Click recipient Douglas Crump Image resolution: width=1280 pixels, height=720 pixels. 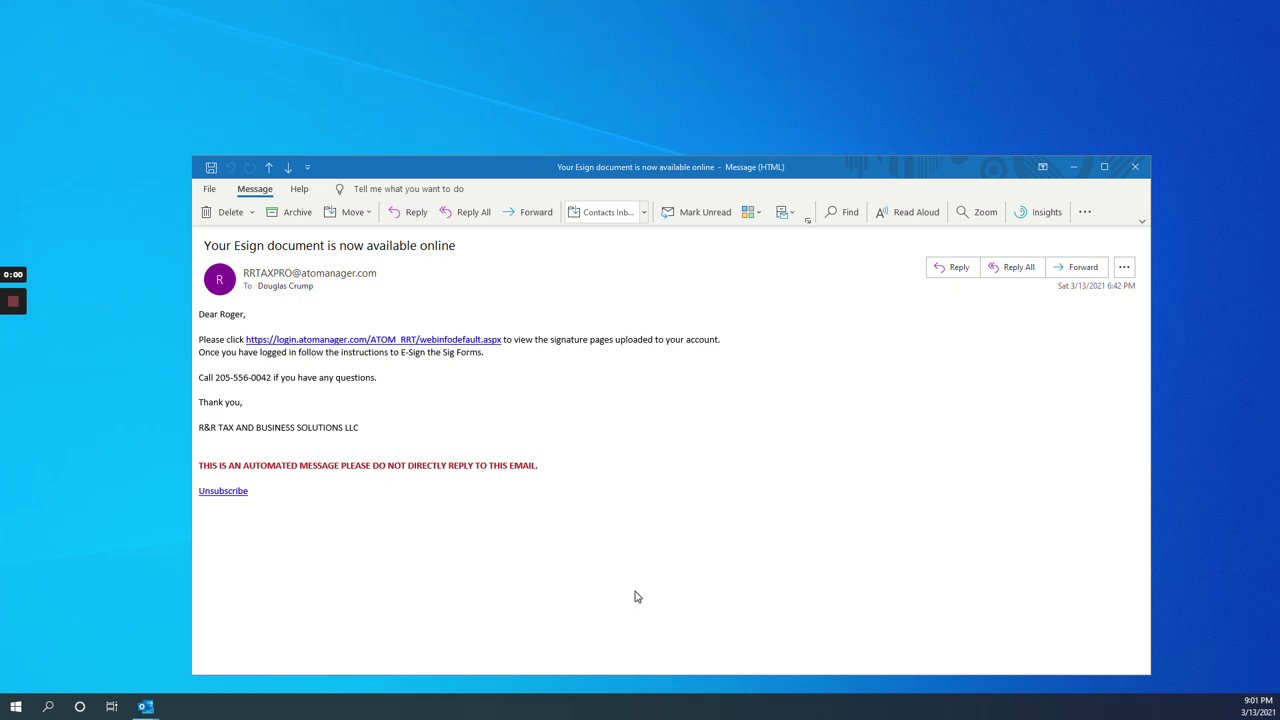tap(285, 286)
